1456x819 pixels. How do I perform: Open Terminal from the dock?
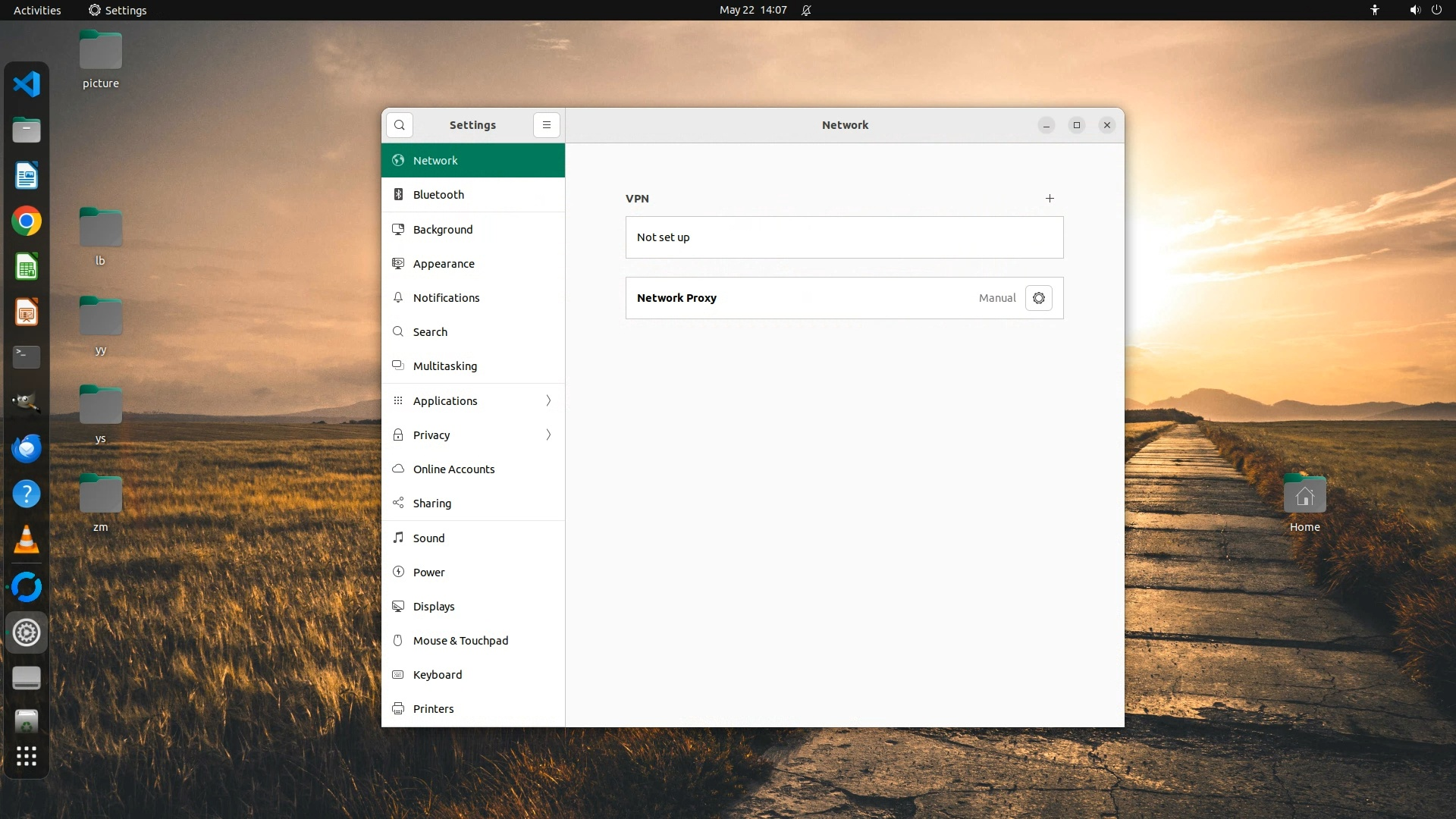(27, 356)
